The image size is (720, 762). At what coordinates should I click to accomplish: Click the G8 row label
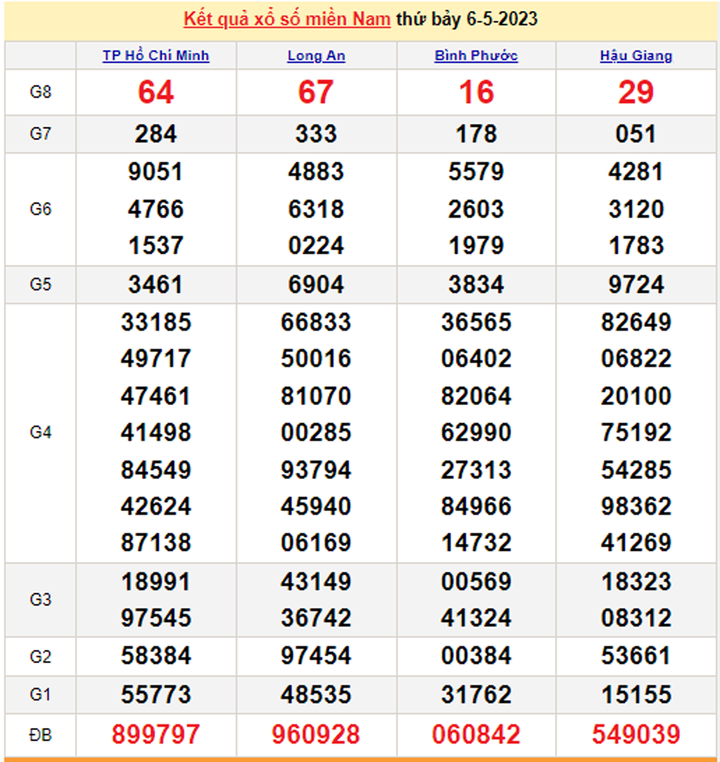[x=40, y=92]
